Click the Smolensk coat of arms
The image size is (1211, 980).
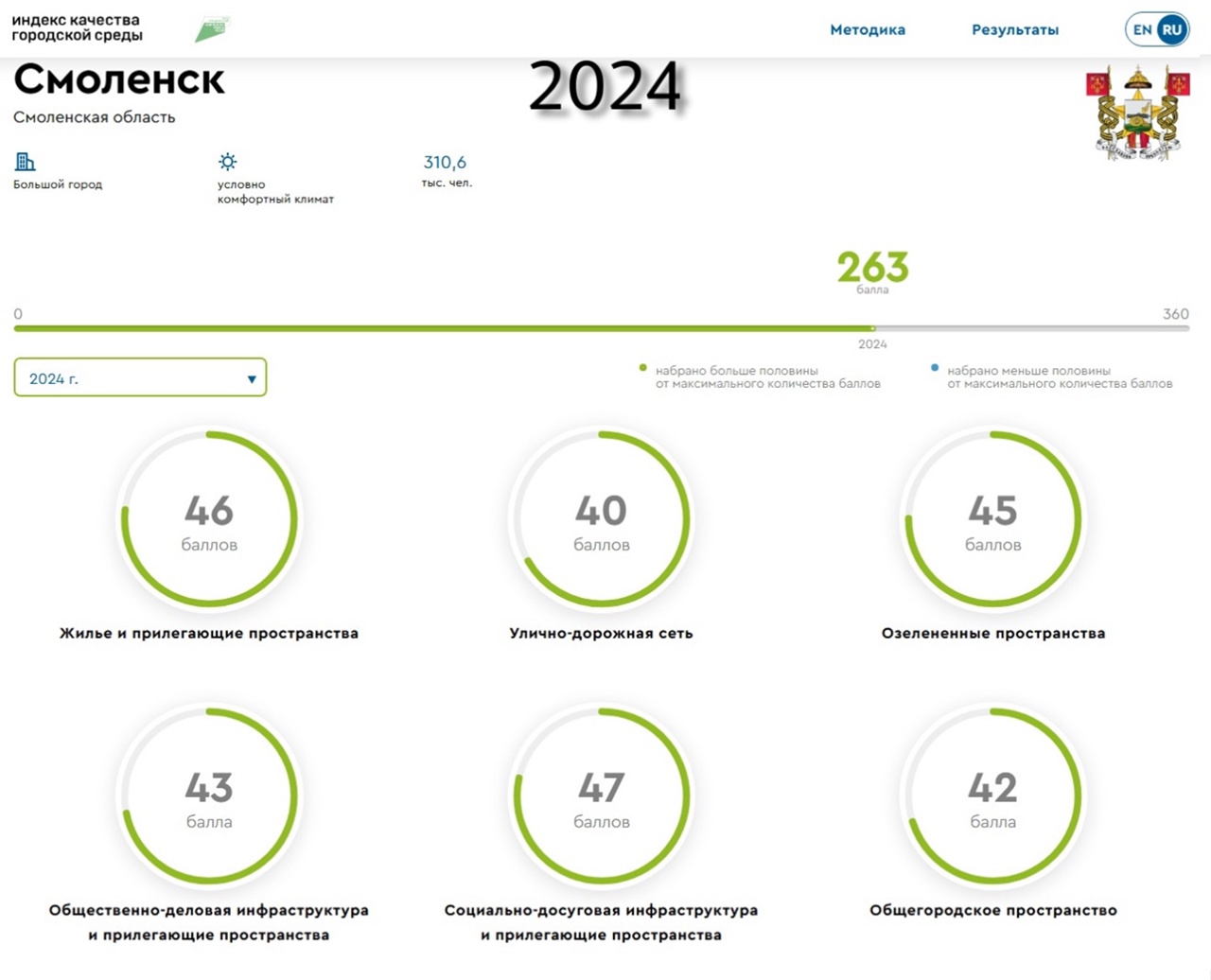pyautogui.click(x=1137, y=114)
